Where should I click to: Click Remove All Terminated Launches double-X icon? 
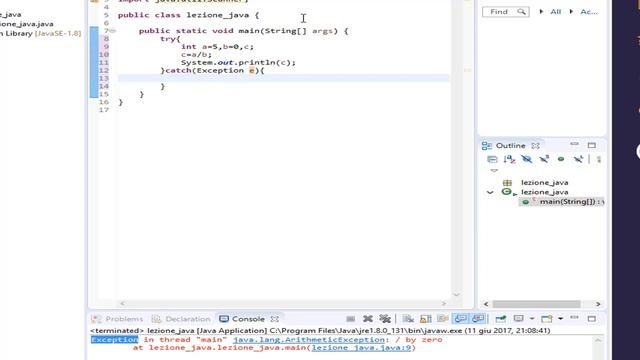click(385, 319)
